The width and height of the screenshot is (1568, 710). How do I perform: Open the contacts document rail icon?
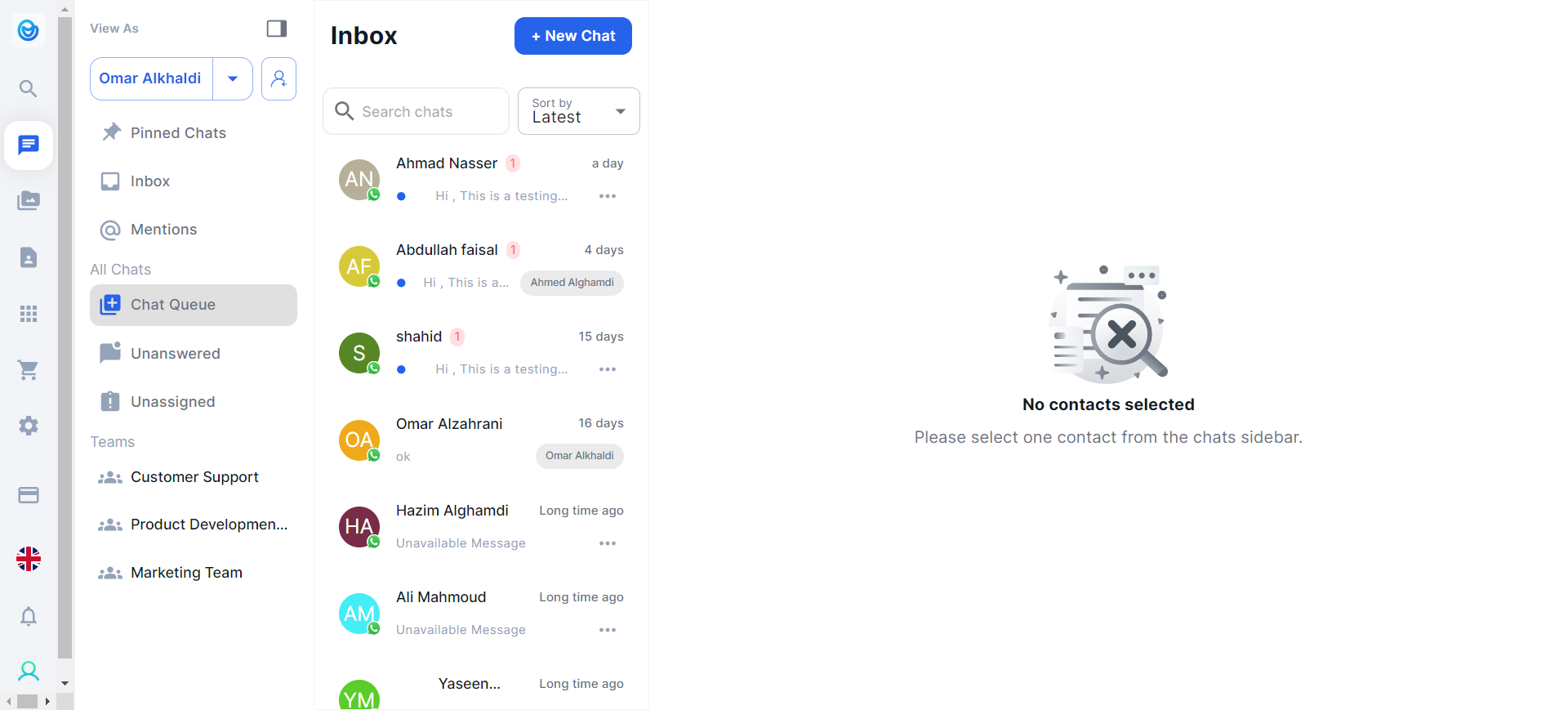point(29,257)
